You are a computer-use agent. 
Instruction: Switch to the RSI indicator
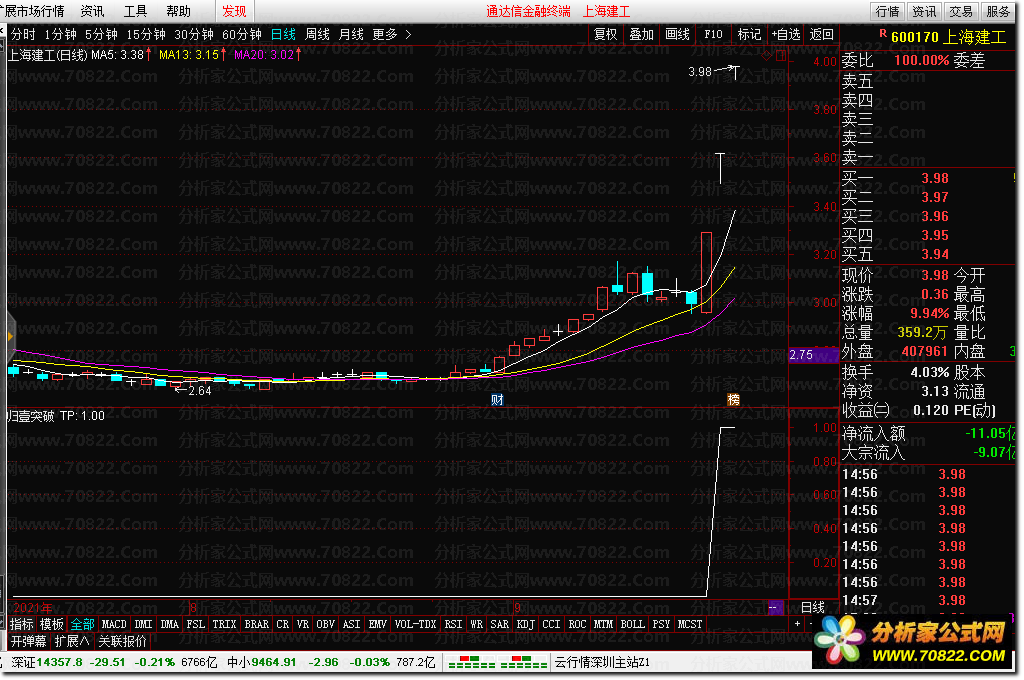pos(453,624)
